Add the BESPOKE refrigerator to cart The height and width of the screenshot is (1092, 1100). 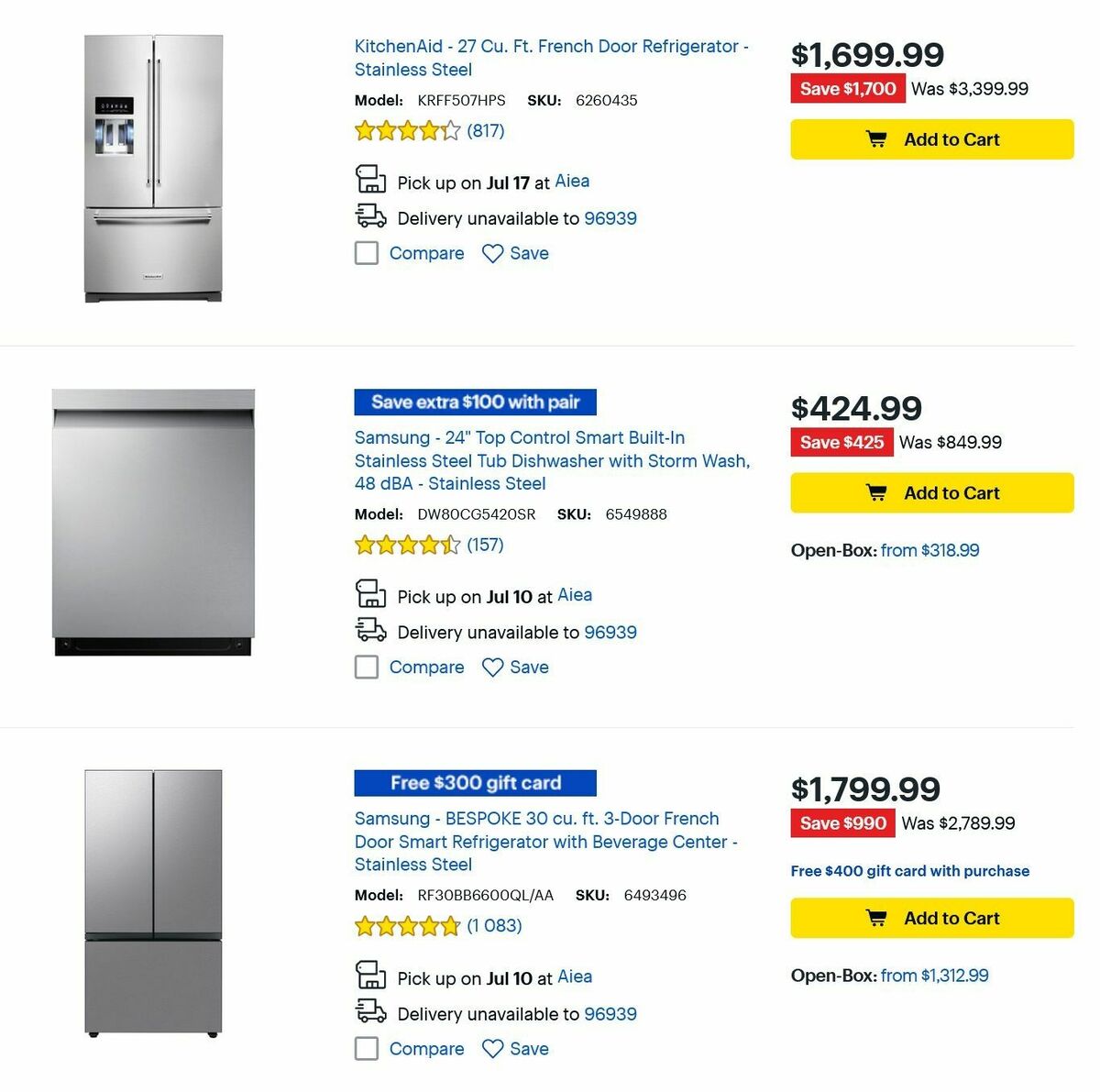coord(931,918)
